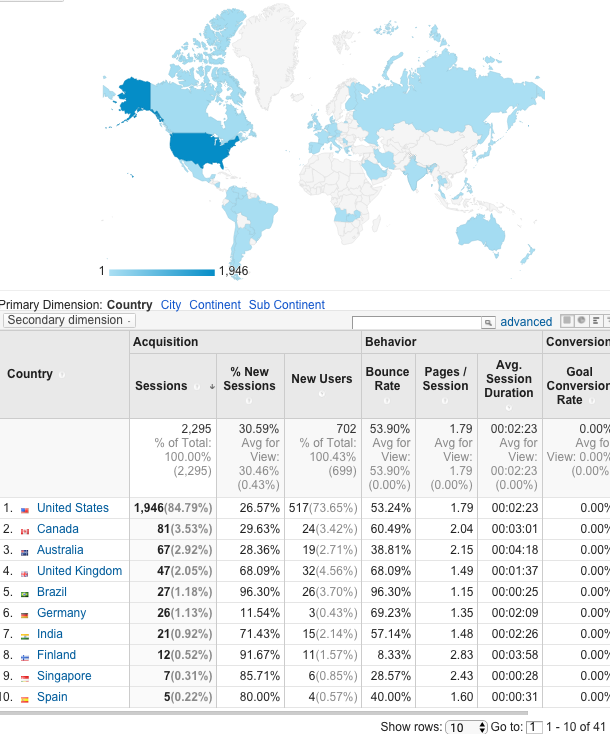Select Country as primary dimension
610x734 pixels.
129,305
